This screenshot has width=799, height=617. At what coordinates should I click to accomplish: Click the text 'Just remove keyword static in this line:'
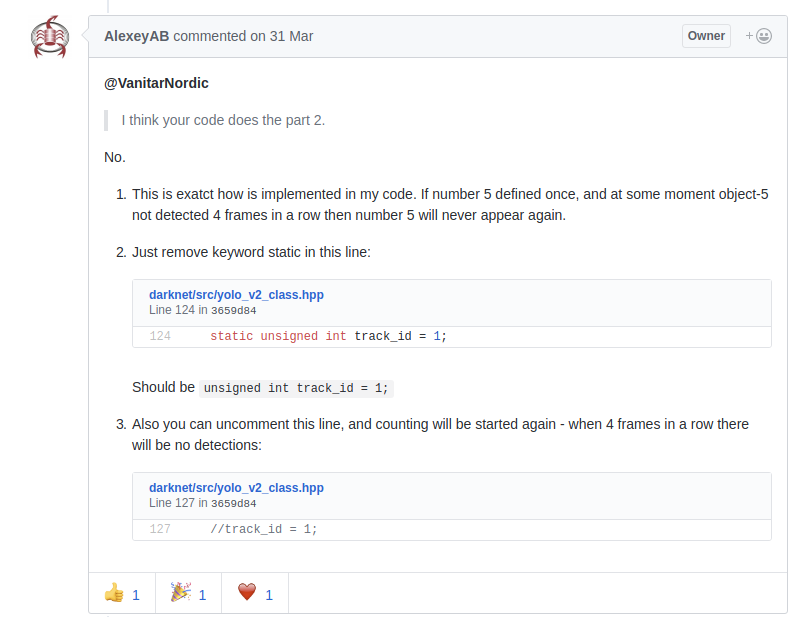251,252
